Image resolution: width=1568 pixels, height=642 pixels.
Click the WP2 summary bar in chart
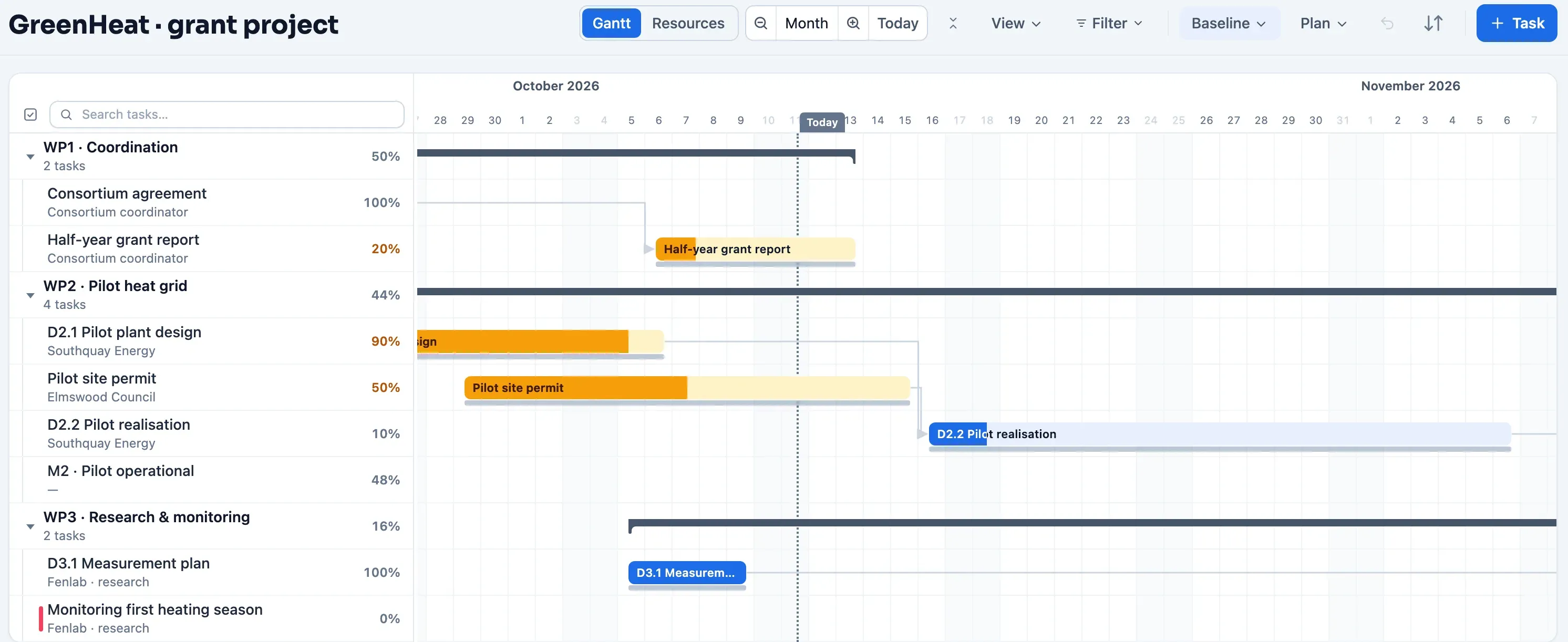tap(986, 292)
